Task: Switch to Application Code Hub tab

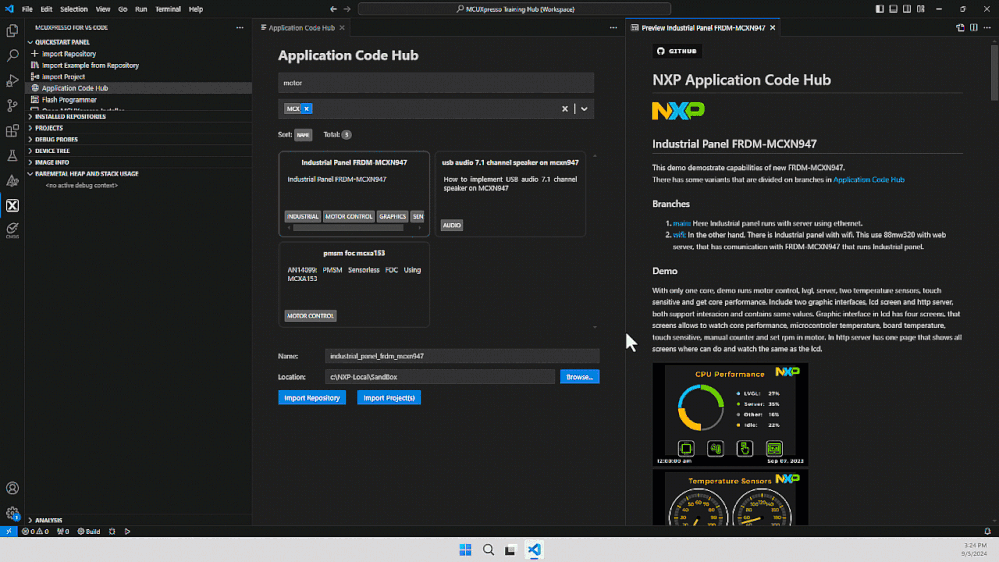Action: click(x=302, y=27)
